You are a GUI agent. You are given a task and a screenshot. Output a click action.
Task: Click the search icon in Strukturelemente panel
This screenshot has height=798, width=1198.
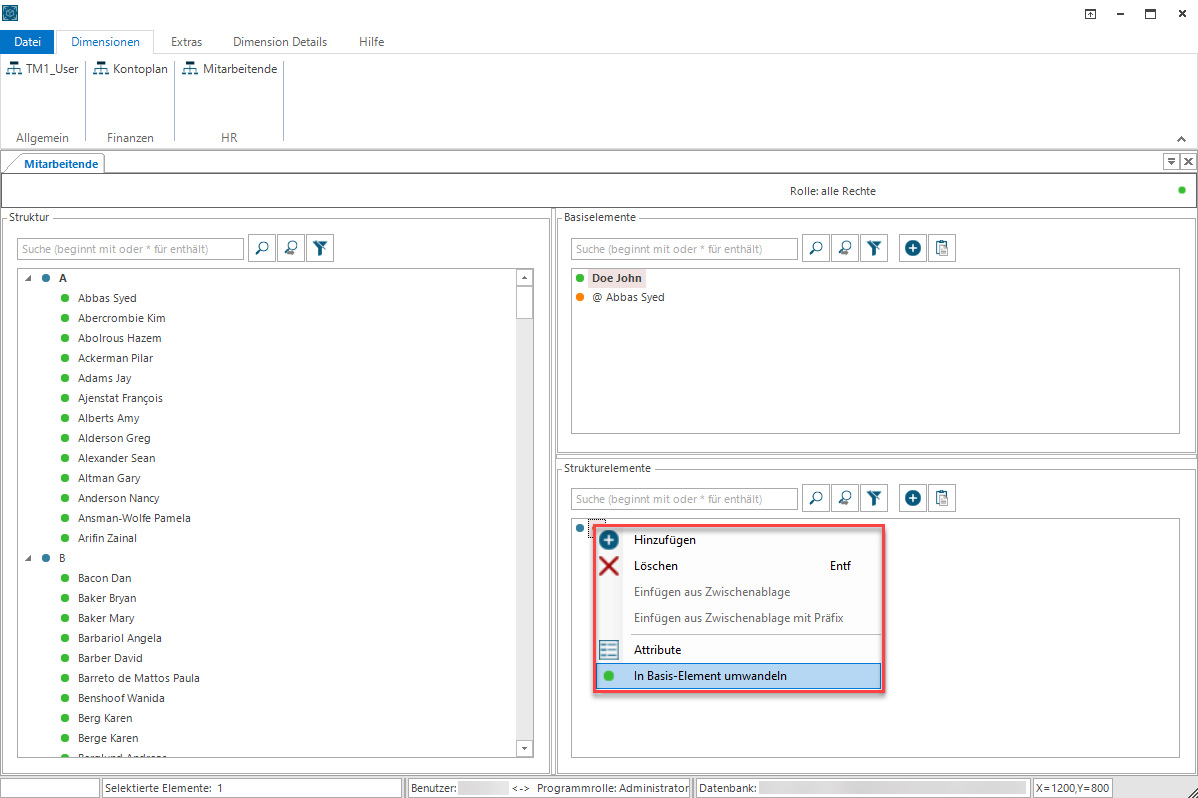click(x=816, y=498)
